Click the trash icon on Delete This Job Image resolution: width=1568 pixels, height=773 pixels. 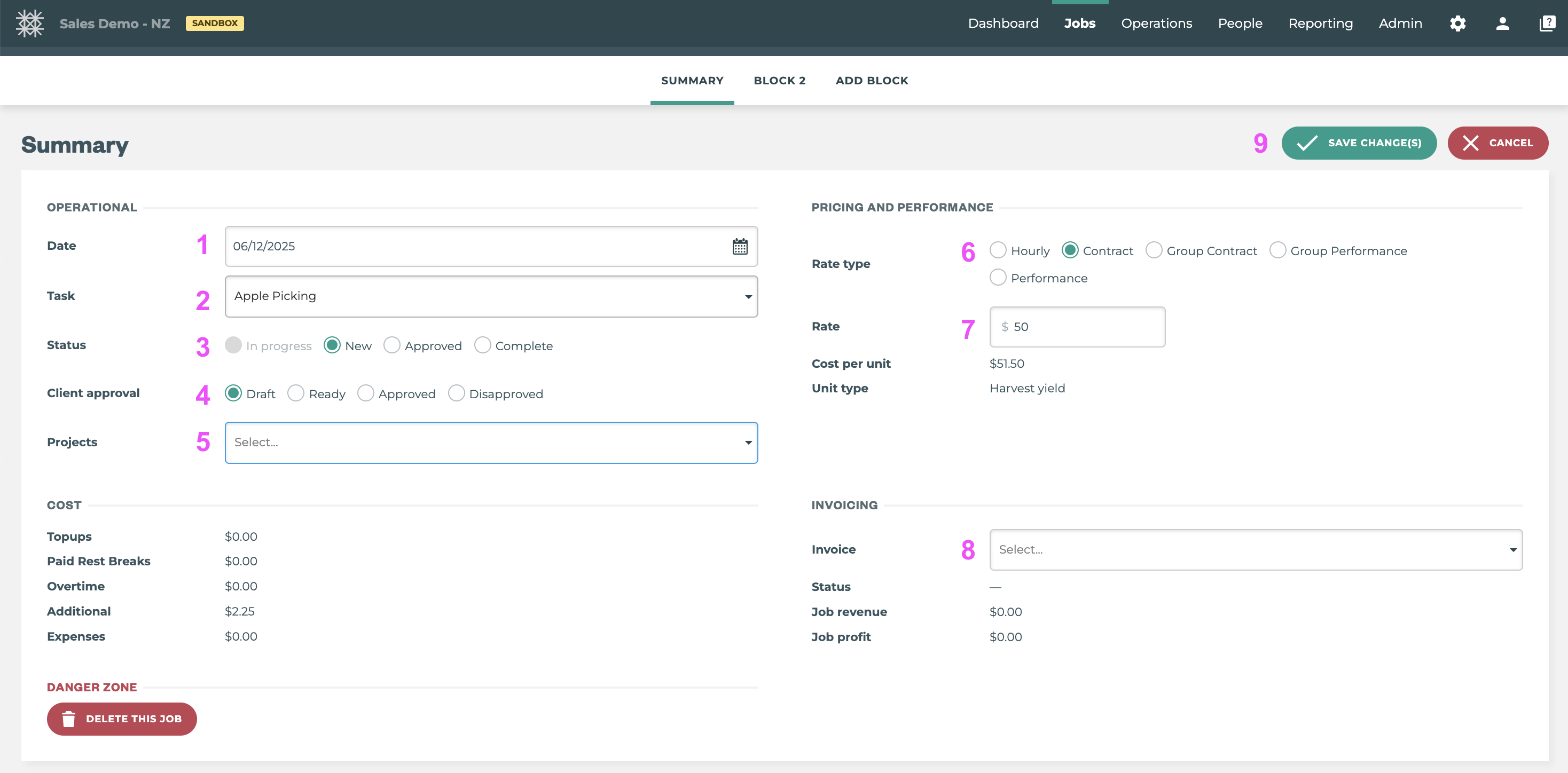[x=69, y=719]
